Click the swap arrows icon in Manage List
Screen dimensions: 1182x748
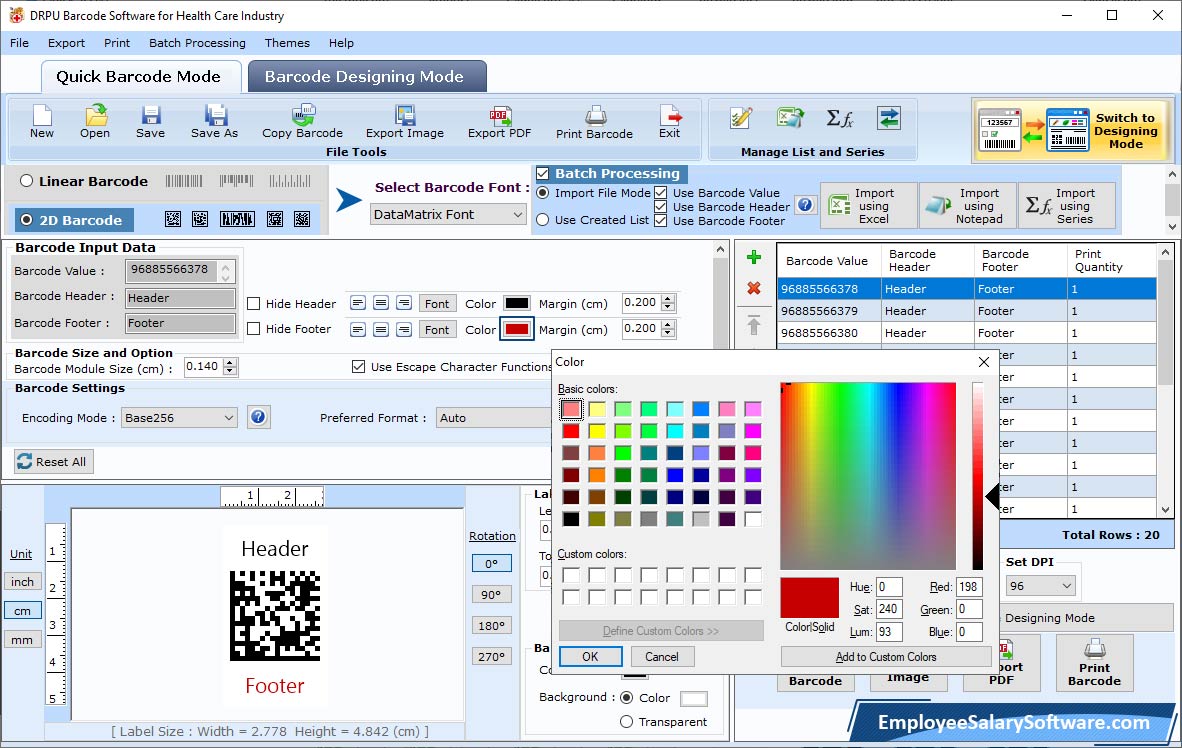[x=889, y=118]
